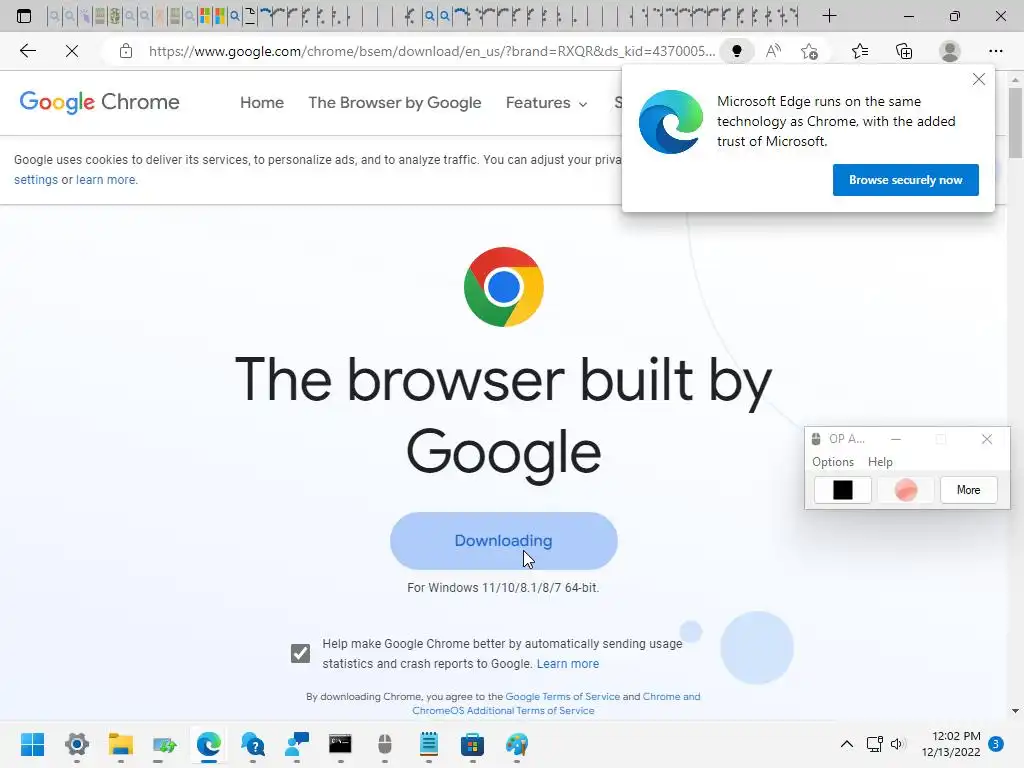The height and width of the screenshot is (768, 1024).
Task: Open the lightbulb tips icon in address bar
Action: (x=737, y=51)
